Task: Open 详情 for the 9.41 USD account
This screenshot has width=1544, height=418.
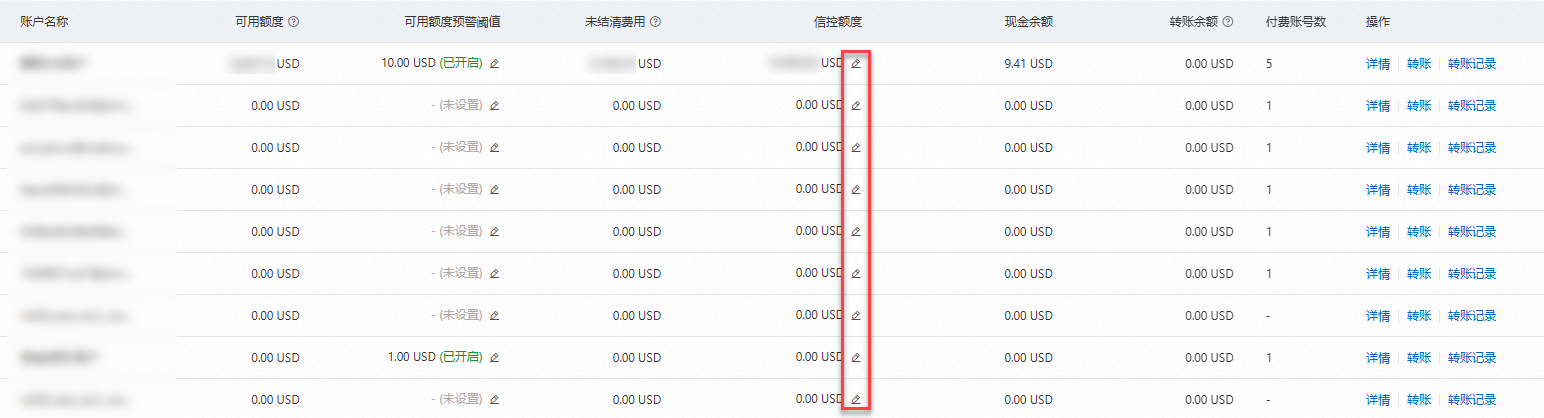Action: click(1378, 64)
